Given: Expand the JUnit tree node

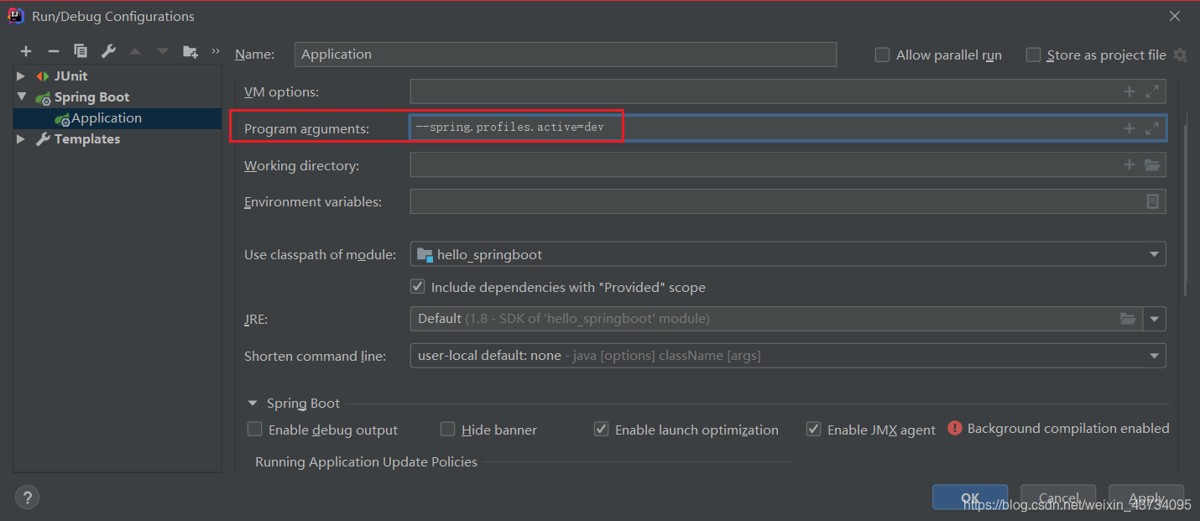Looking at the screenshot, I should [x=21, y=76].
